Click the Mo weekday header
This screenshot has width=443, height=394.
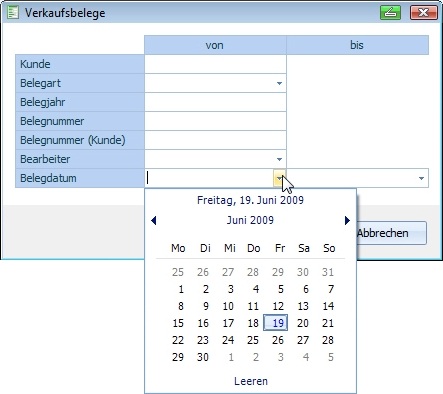(x=178, y=248)
